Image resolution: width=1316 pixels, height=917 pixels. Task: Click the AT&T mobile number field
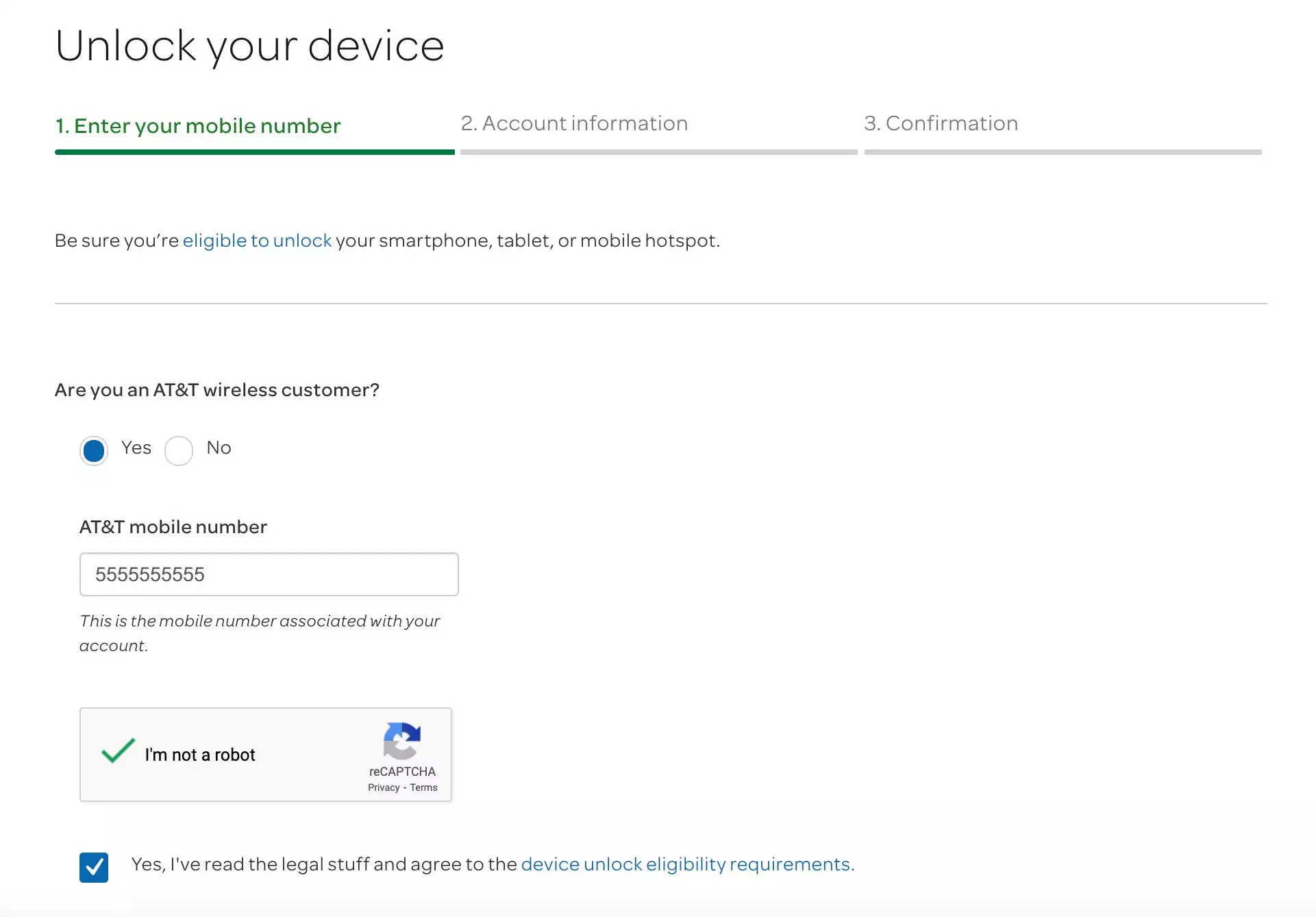[269, 574]
